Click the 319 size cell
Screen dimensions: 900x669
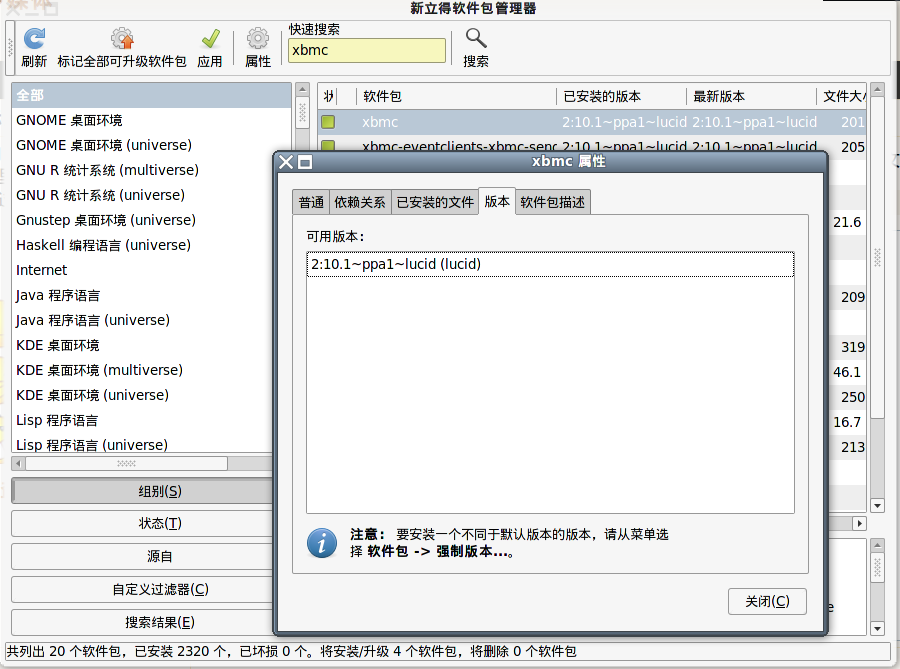[853, 347]
